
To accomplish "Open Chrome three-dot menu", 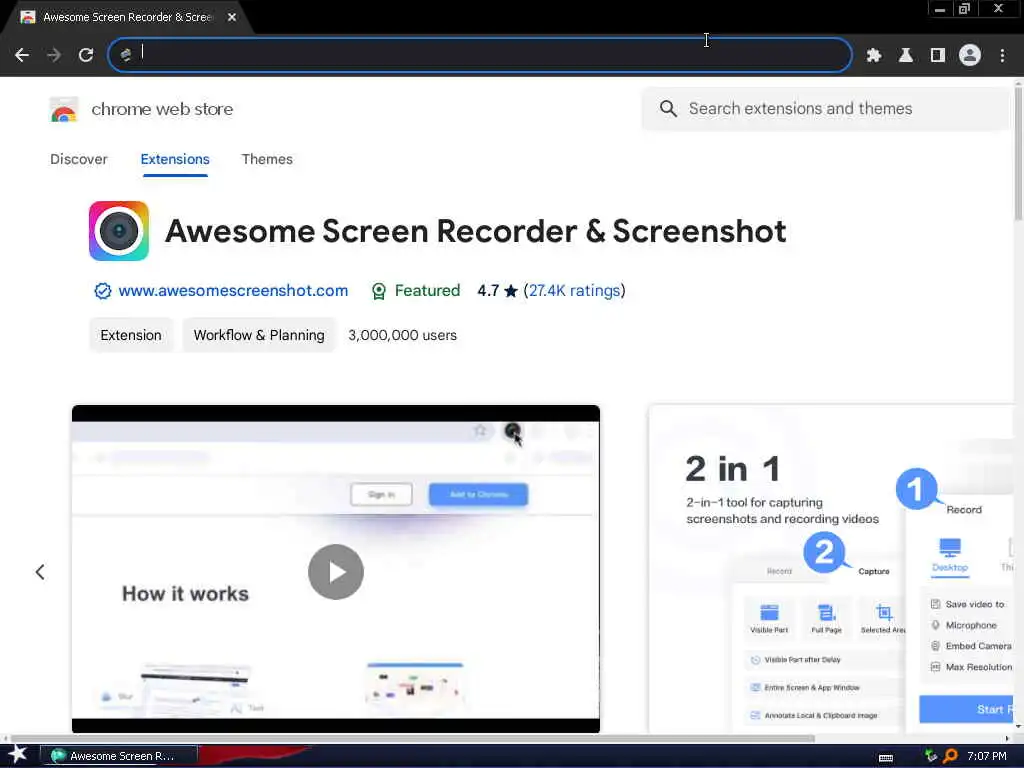I will 1002,55.
